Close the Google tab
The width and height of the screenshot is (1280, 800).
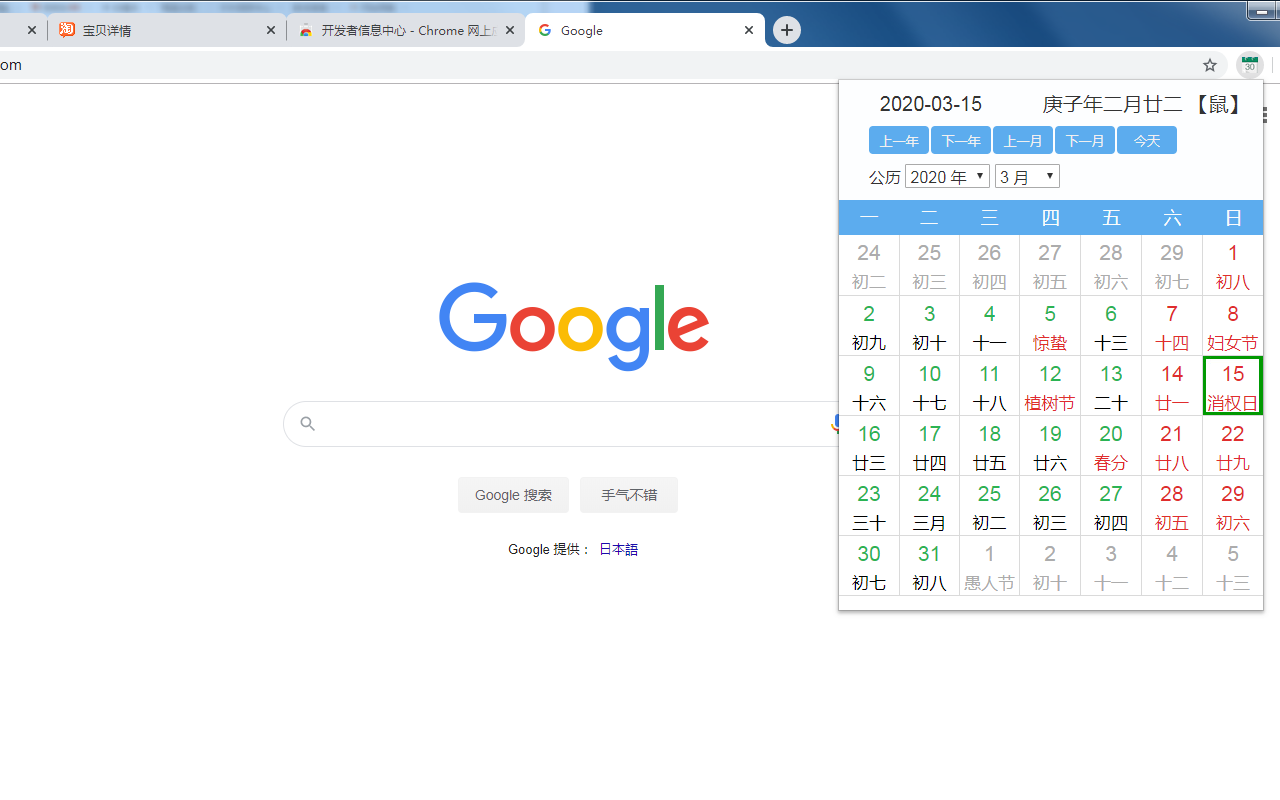pyautogui.click(x=749, y=30)
